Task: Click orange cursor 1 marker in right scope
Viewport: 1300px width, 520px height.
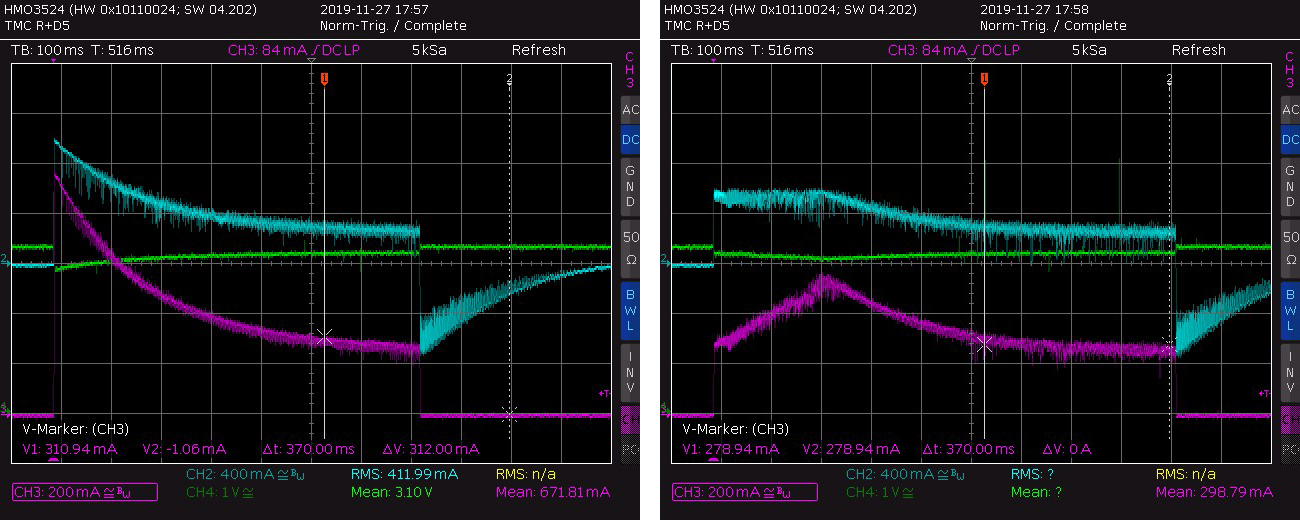Action: click(984, 78)
